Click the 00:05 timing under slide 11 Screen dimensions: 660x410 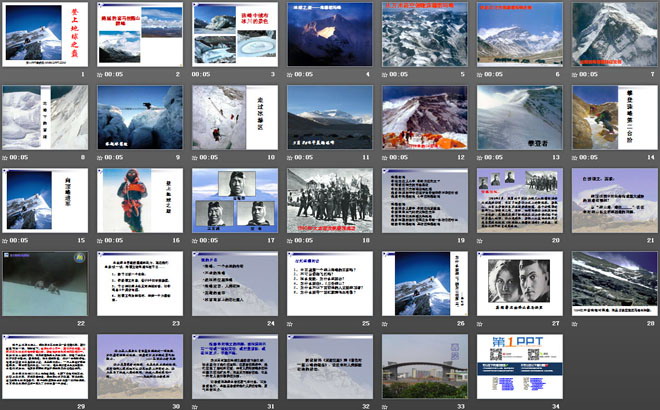[x=303, y=157]
